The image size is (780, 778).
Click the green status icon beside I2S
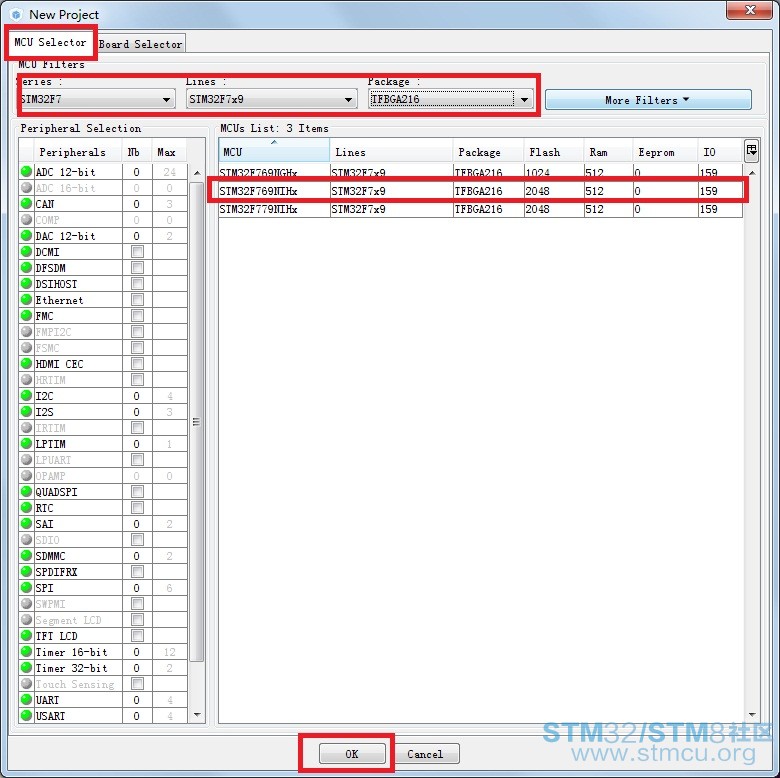click(x=26, y=411)
